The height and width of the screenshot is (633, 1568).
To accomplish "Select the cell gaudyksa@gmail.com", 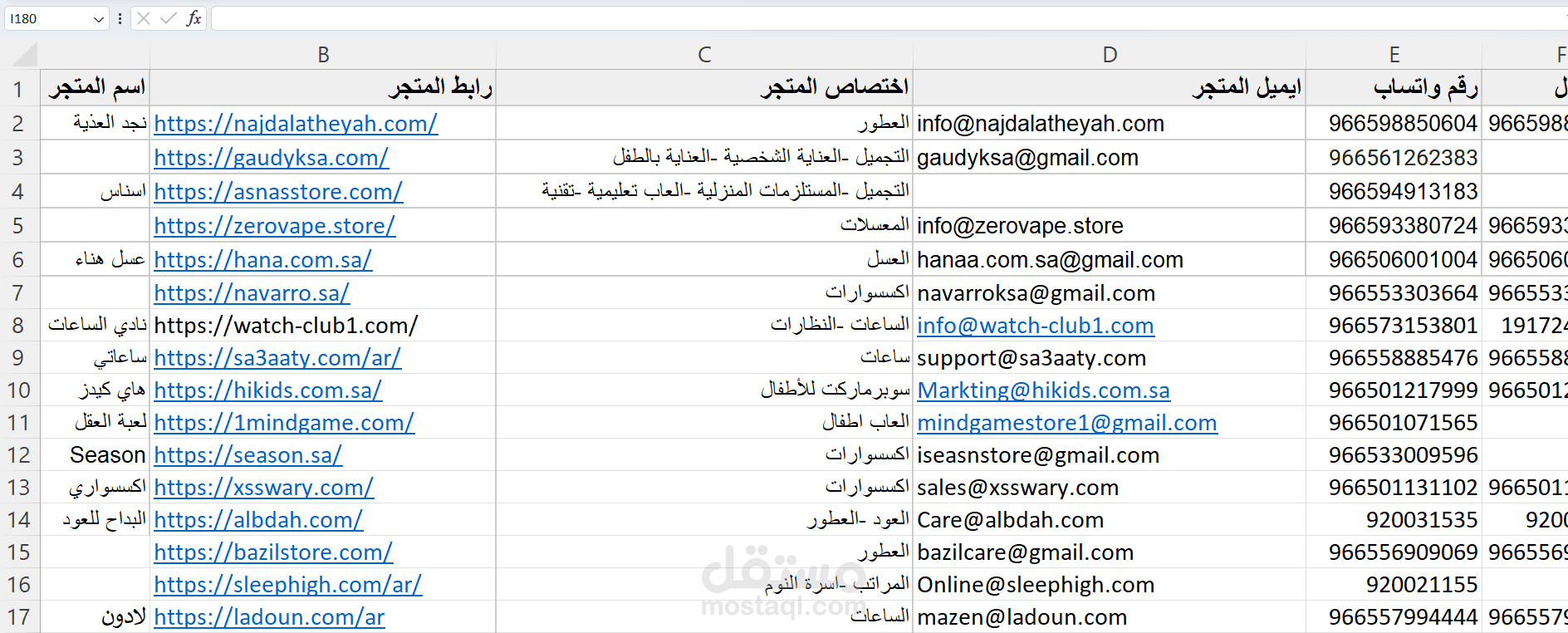I will [x=1110, y=158].
